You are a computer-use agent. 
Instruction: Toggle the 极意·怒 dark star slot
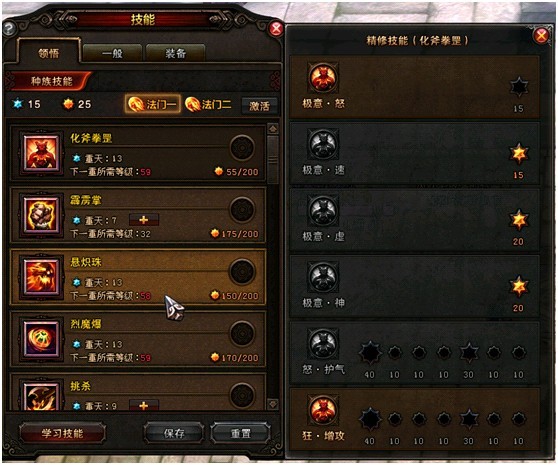click(x=519, y=87)
